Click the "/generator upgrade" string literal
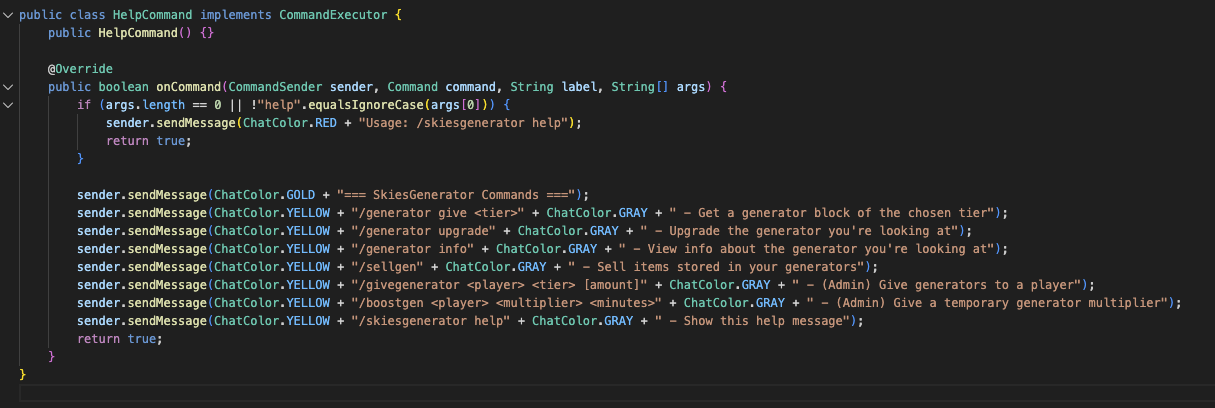Image resolution: width=1215 pixels, height=408 pixels. (417, 231)
